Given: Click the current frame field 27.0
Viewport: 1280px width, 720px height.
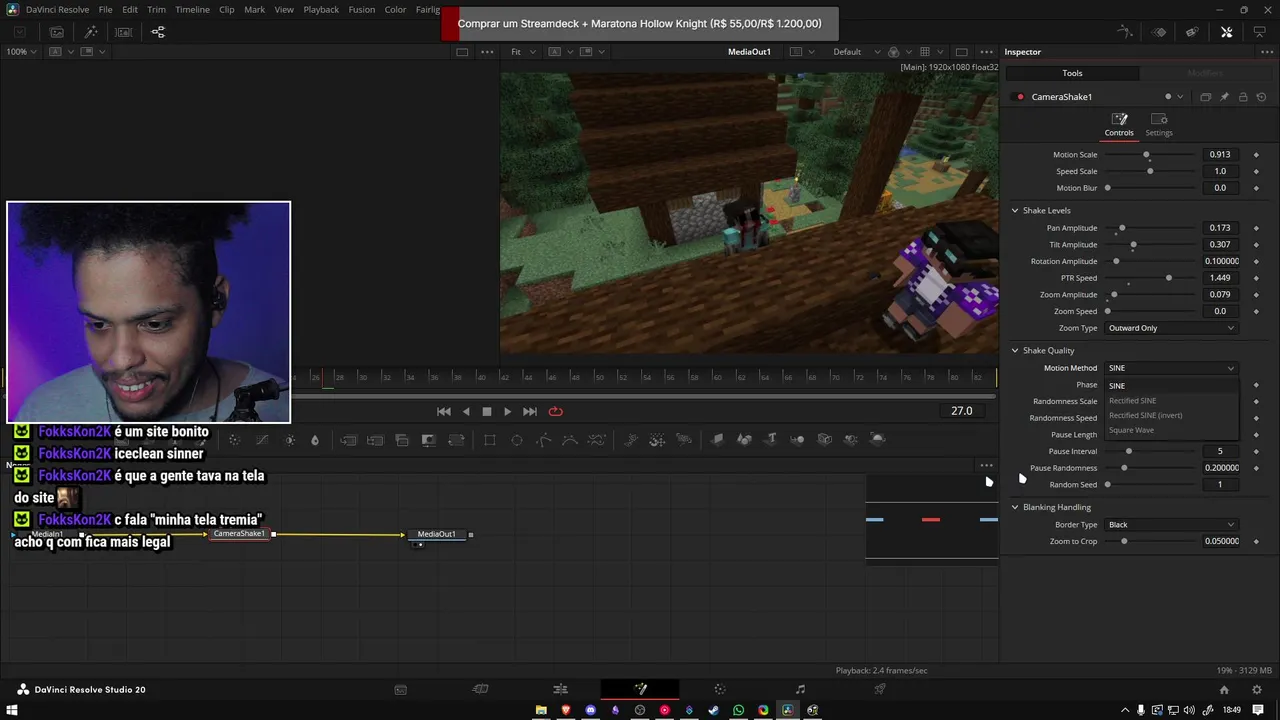Looking at the screenshot, I should coord(962,411).
